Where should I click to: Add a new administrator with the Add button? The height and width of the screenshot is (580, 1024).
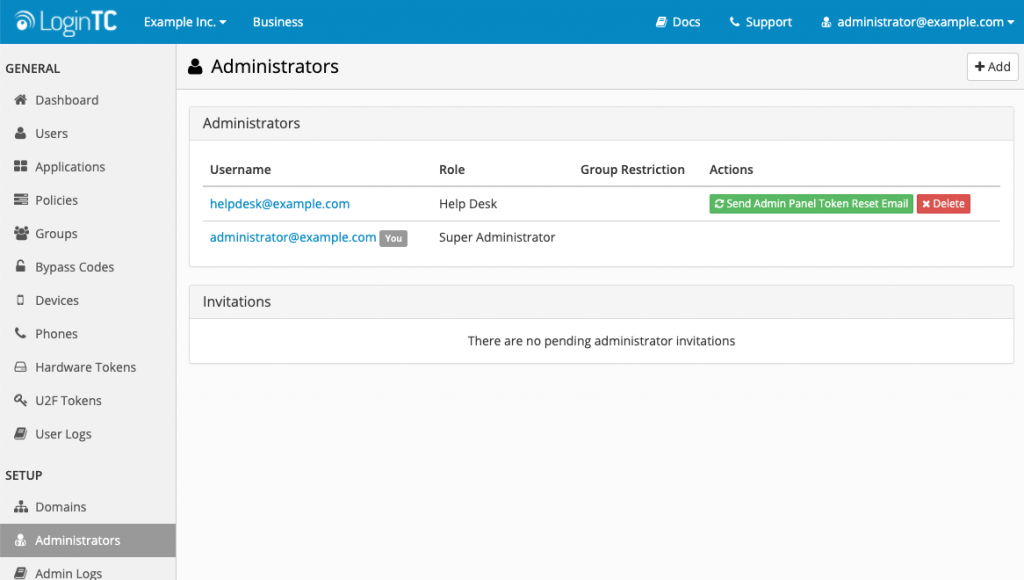(x=991, y=66)
